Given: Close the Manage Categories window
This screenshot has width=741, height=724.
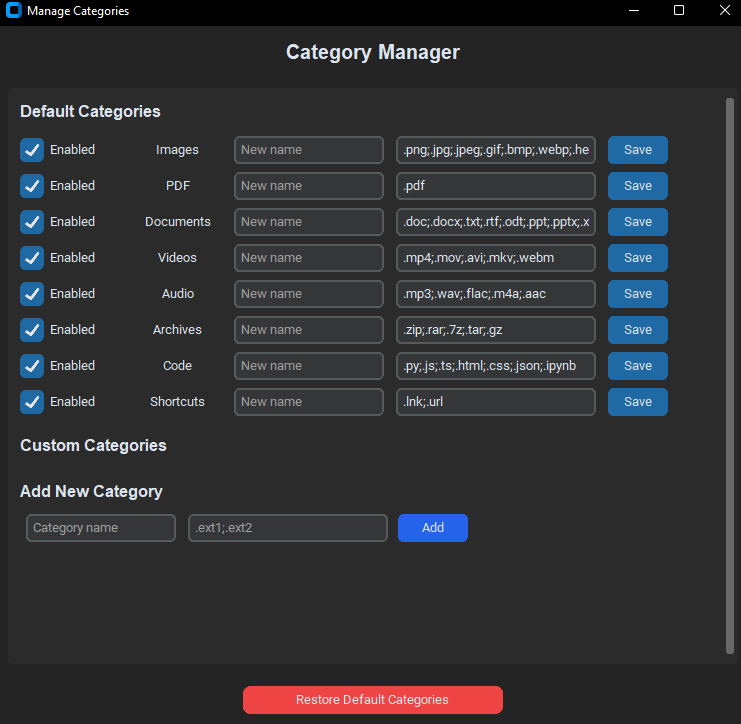Looking at the screenshot, I should tap(724, 10).
